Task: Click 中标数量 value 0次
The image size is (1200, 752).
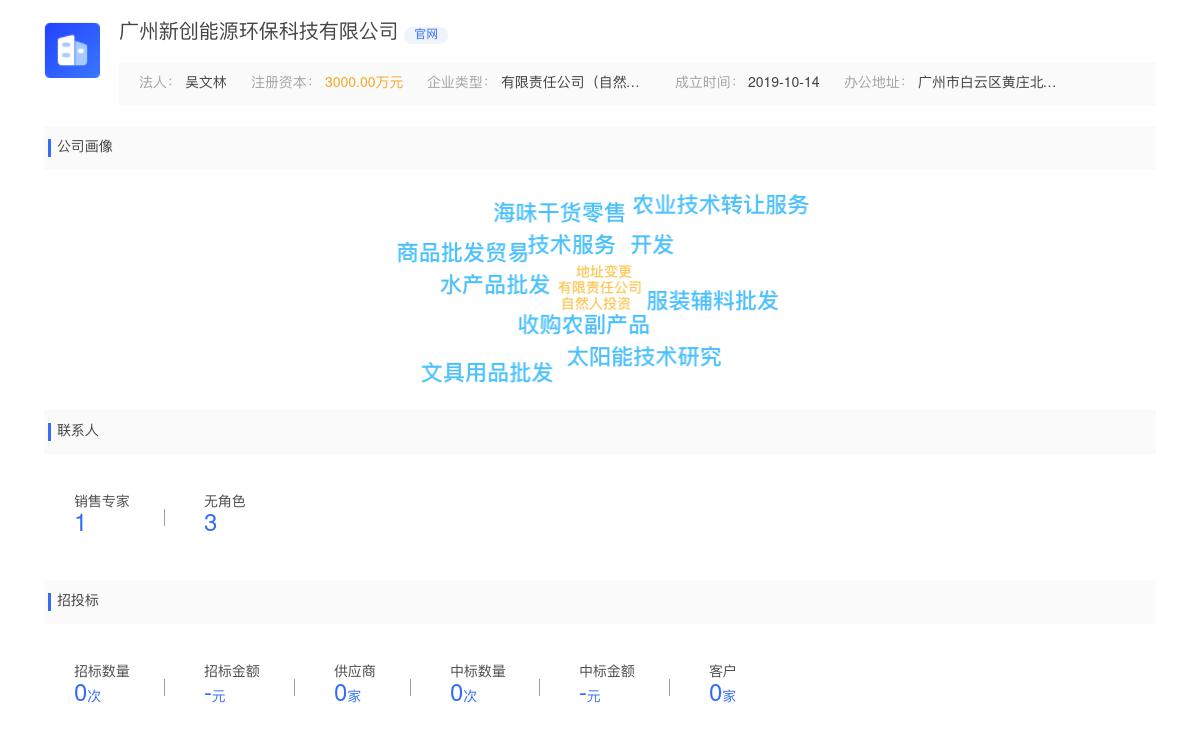Action: tap(464, 693)
